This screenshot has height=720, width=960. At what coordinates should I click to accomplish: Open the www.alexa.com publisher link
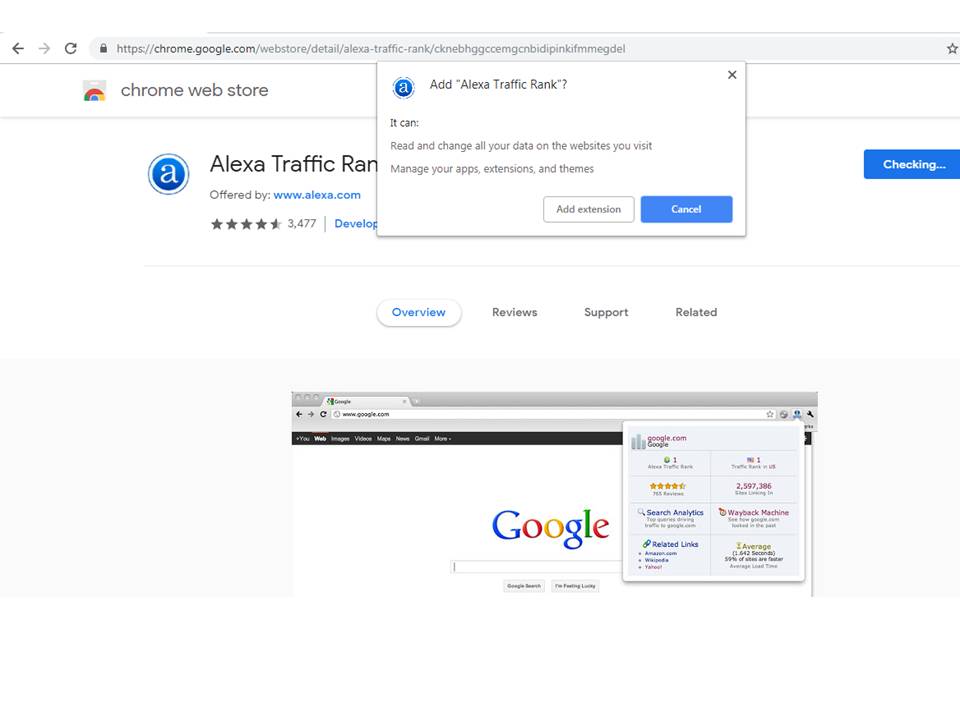(x=317, y=195)
